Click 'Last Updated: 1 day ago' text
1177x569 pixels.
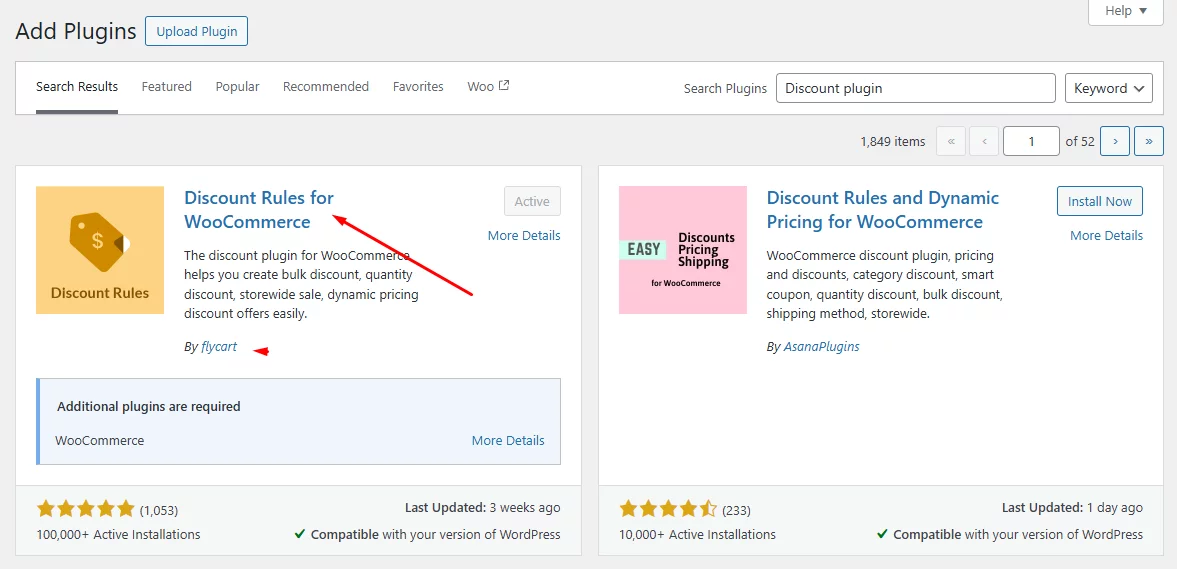[1073, 507]
